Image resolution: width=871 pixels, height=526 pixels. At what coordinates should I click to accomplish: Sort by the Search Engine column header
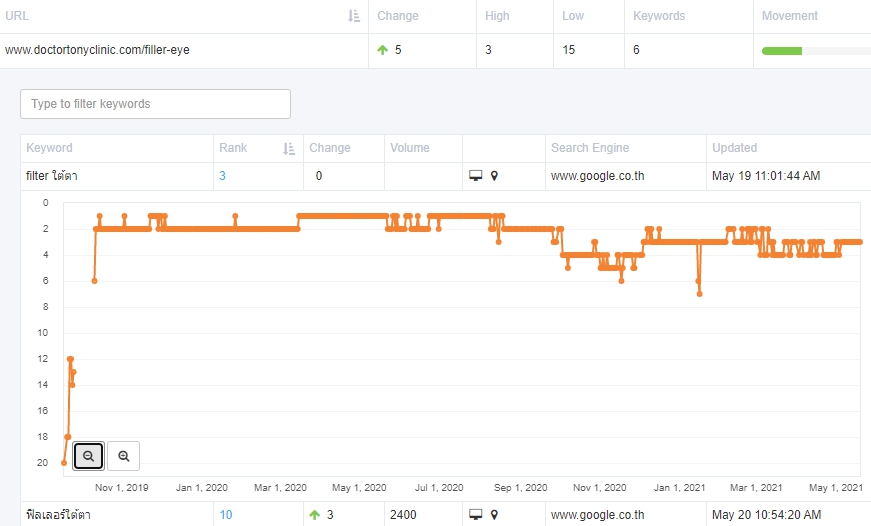click(590, 148)
